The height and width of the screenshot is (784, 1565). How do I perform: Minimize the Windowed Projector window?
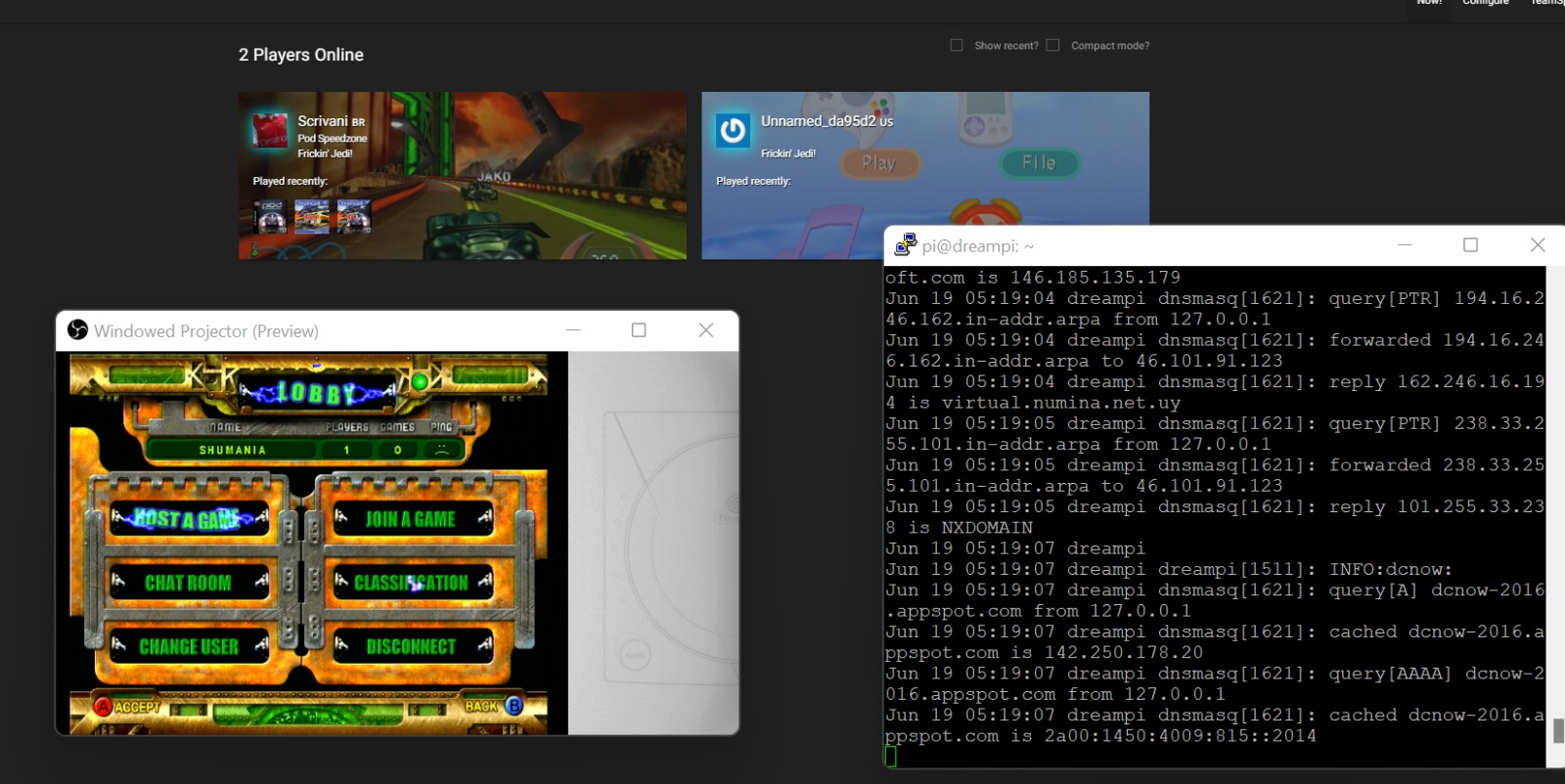coord(573,330)
